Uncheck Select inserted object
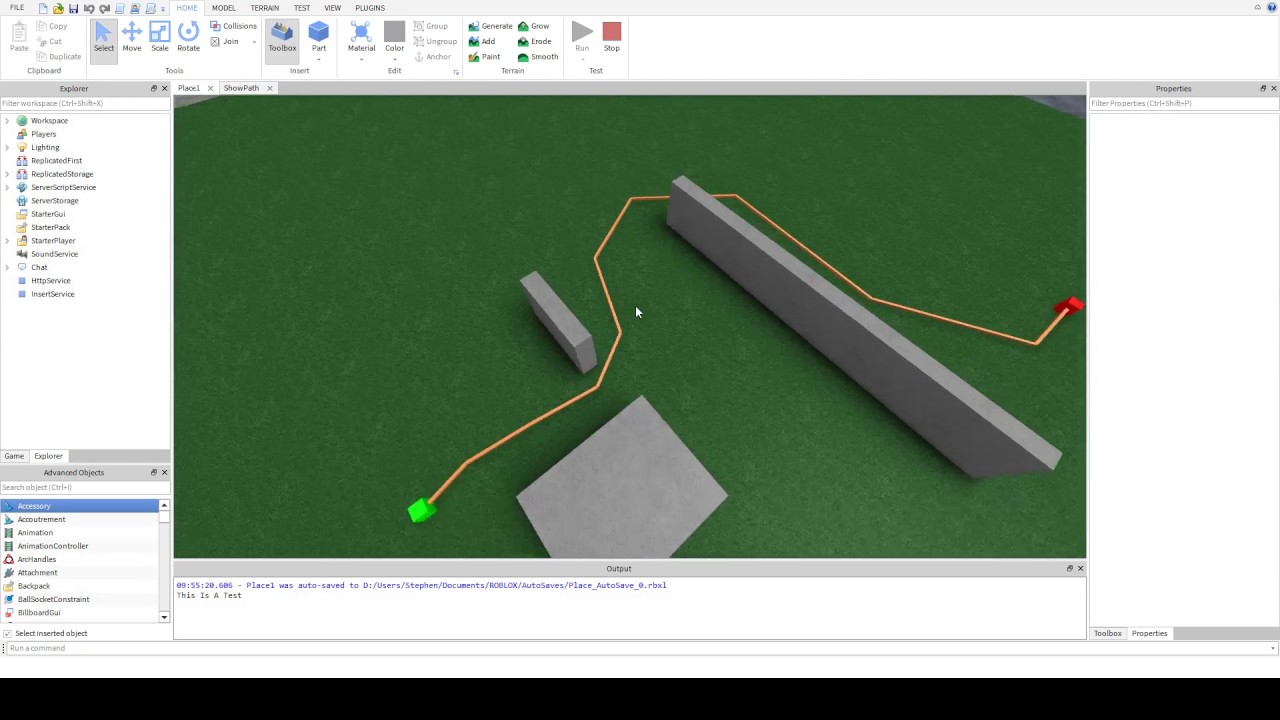The image size is (1280, 720). point(8,633)
